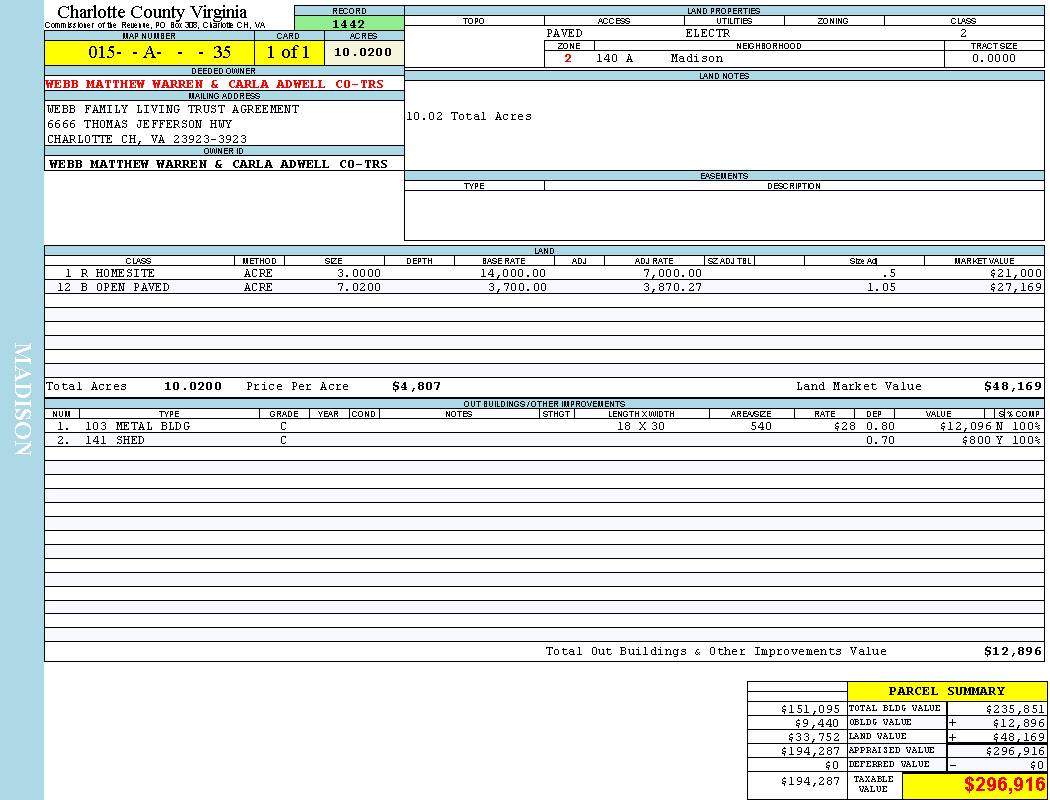Click the acres value 10.0200 box
The width and height of the screenshot is (1050, 800).
(363, 52)
